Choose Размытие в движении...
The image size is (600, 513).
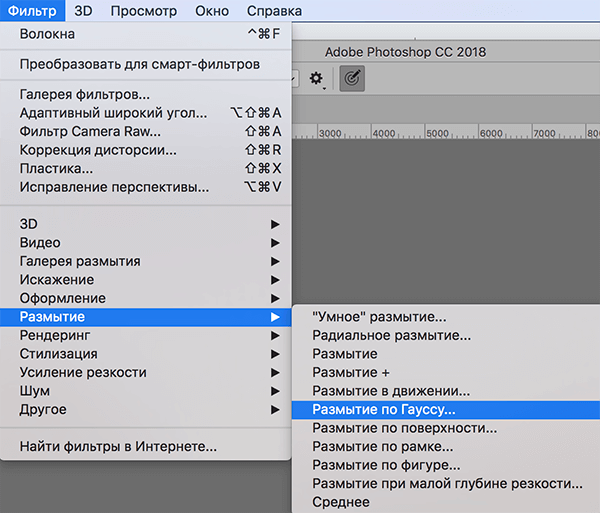446,391
